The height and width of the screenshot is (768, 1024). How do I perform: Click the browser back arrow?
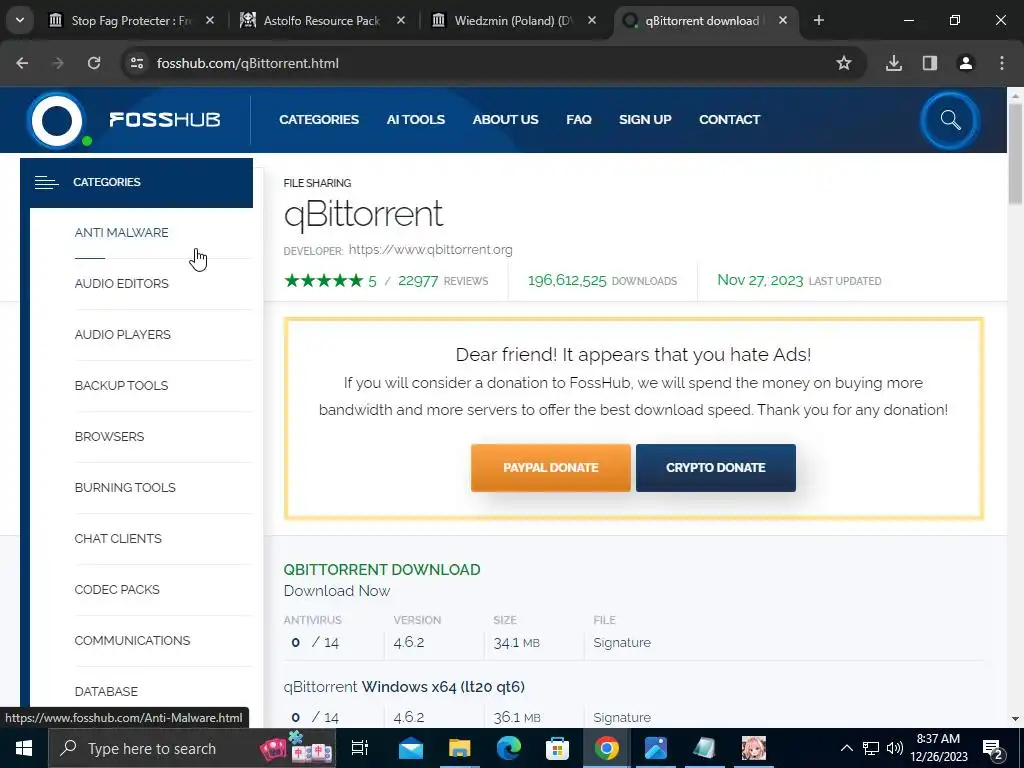[x=22, y=63]
